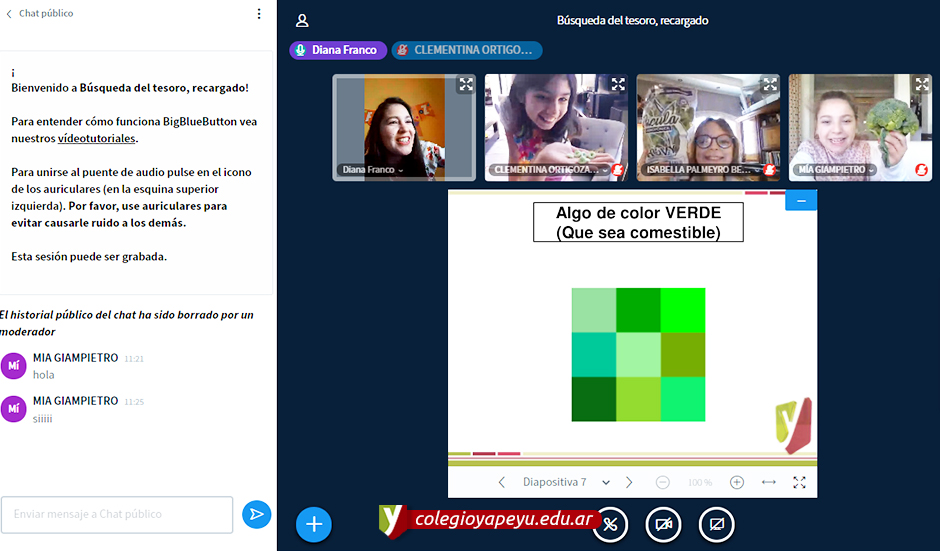Toggle webcam sharing button
Screen dimensions: 940x551
coord(662,524)
